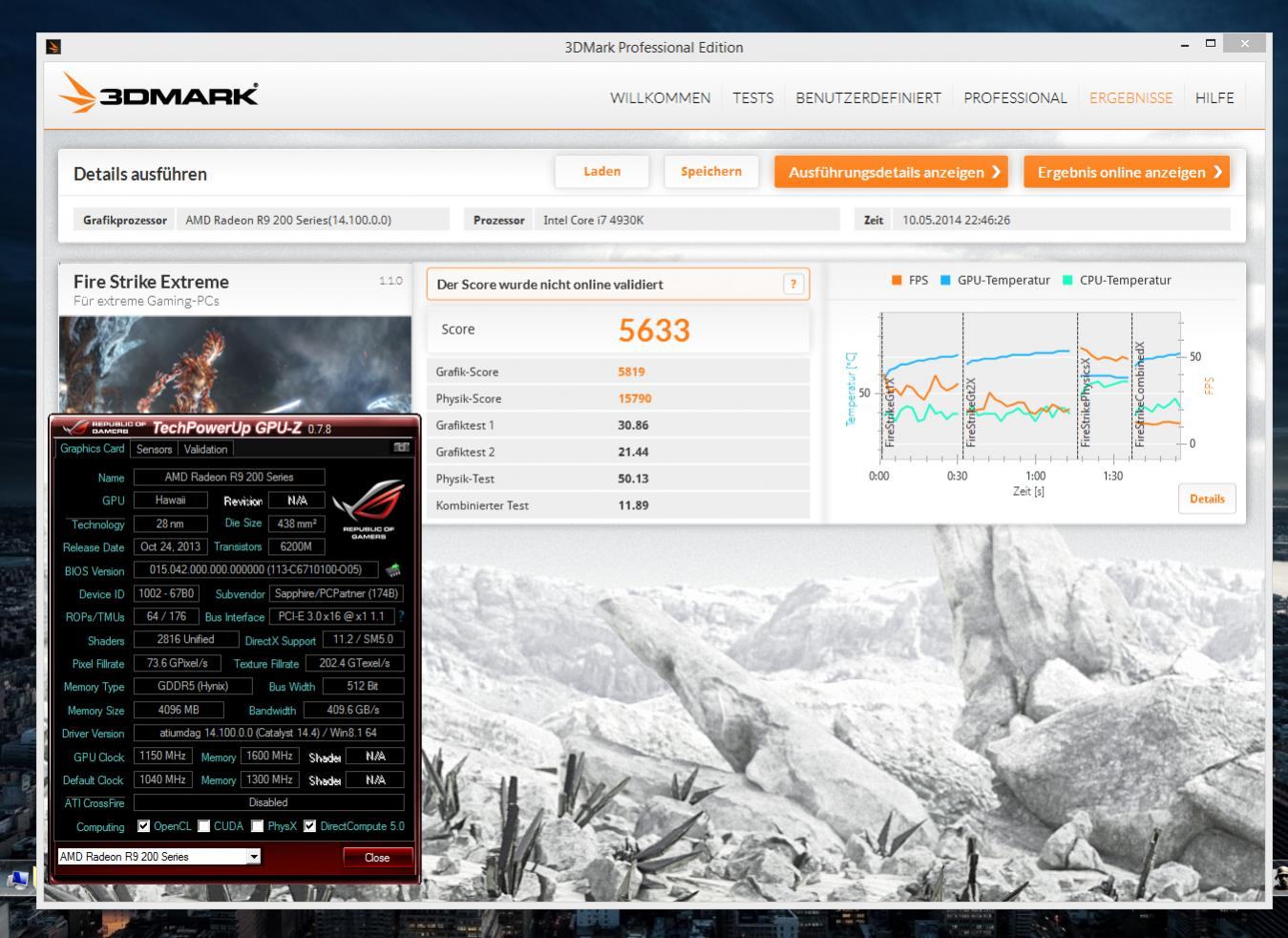Click Ergebnis online anzeigen button

tap(1127, 172)
